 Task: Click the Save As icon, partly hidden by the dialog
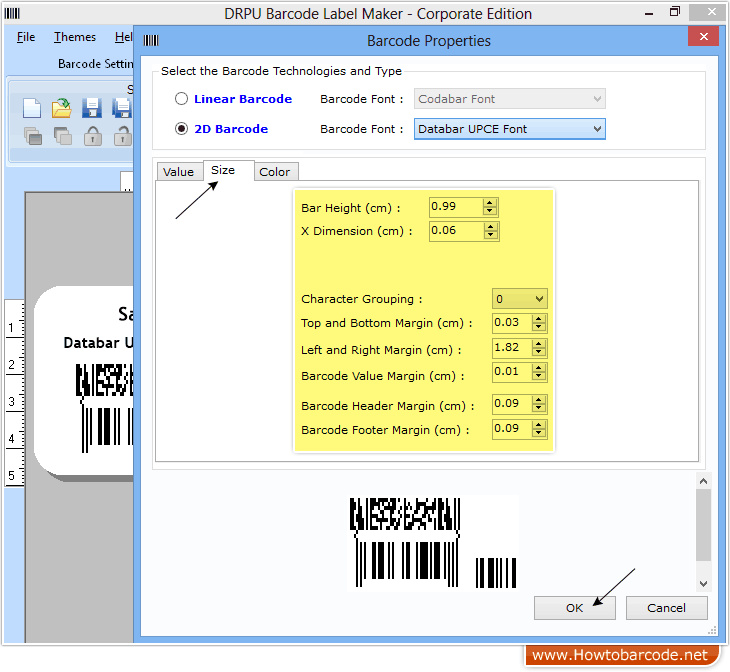pyautogui.click(x=122, y=108)
